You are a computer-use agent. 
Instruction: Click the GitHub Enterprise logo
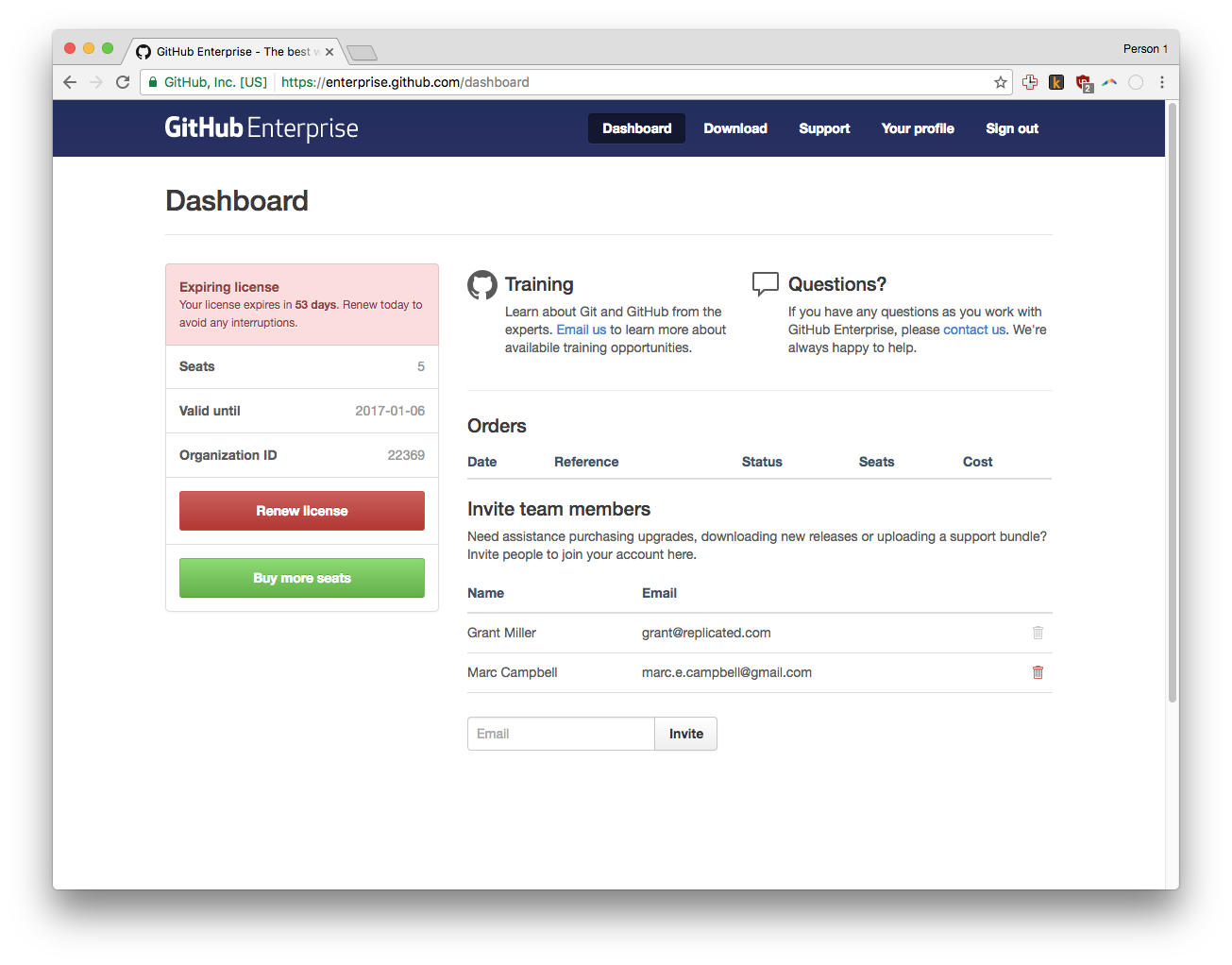[x=262, y=127]
